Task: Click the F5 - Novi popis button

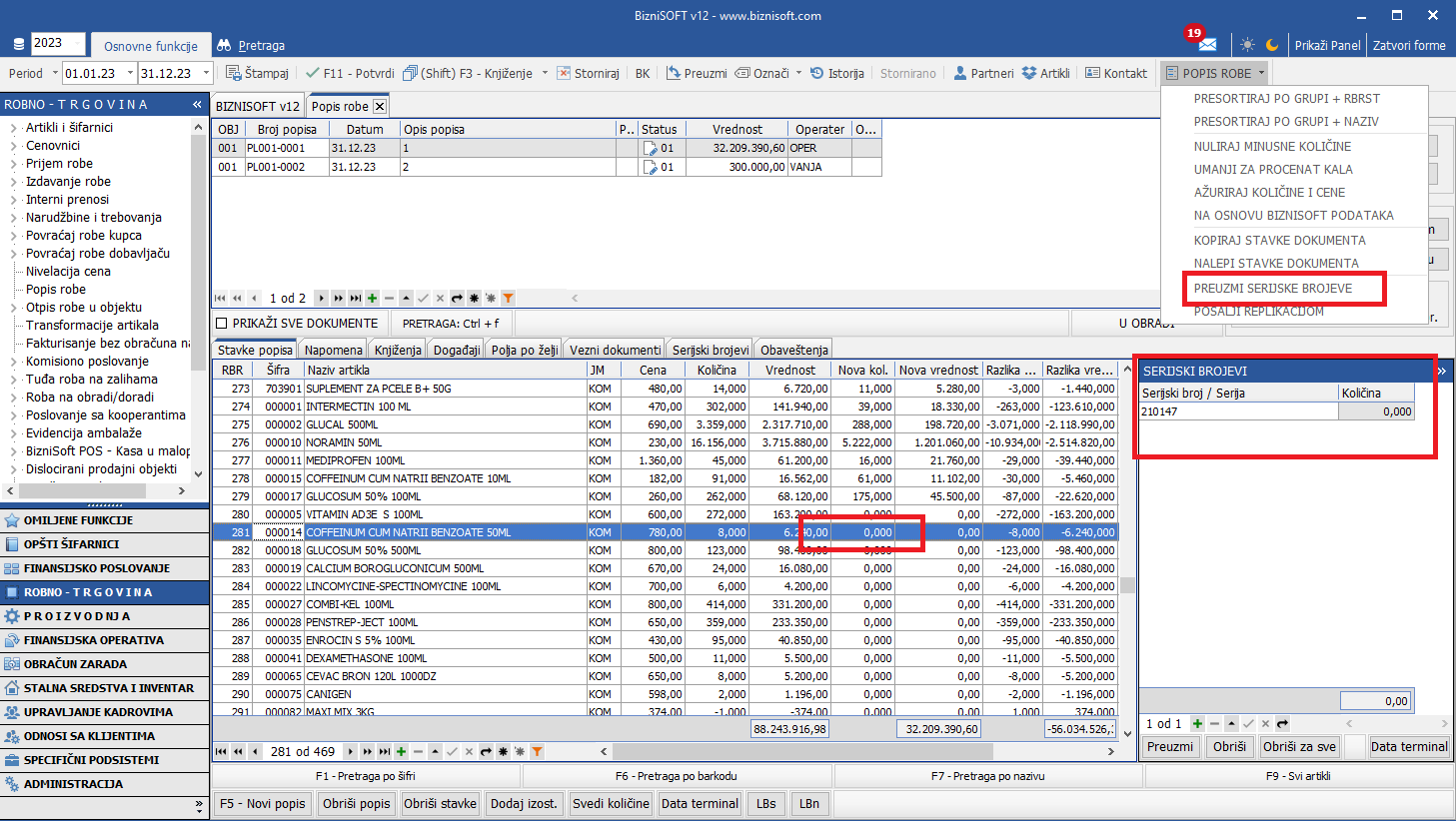Action: tap(263, 803)
